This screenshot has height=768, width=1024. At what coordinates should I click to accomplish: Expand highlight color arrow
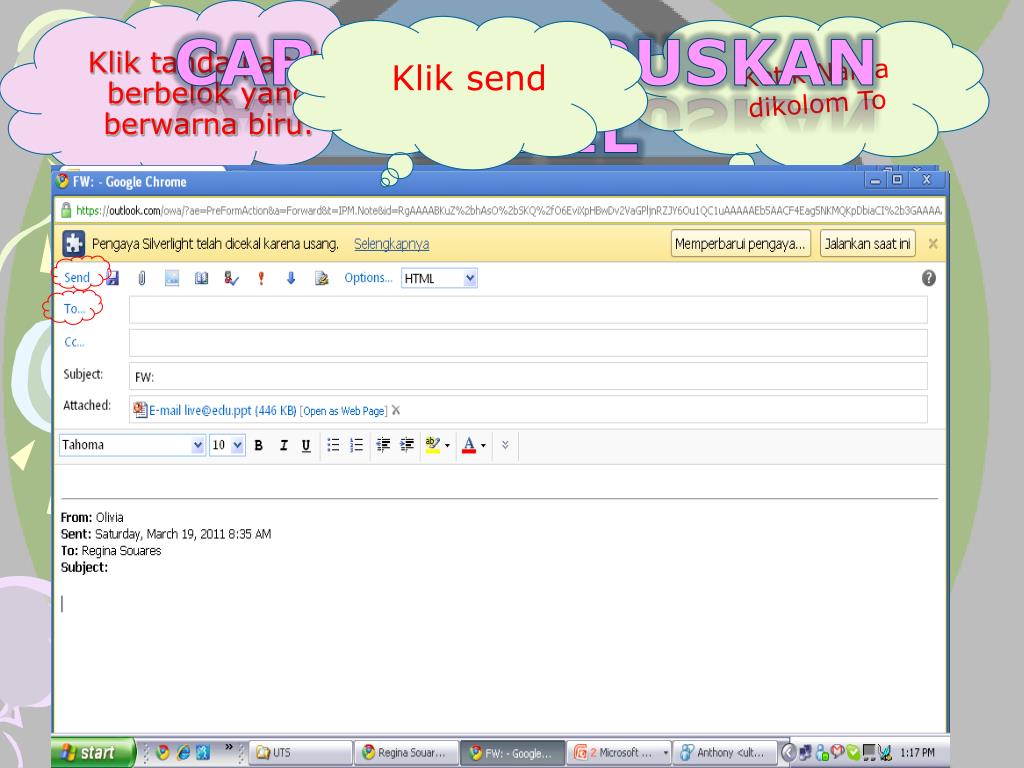pyautogui.click(x=447, y=446)
